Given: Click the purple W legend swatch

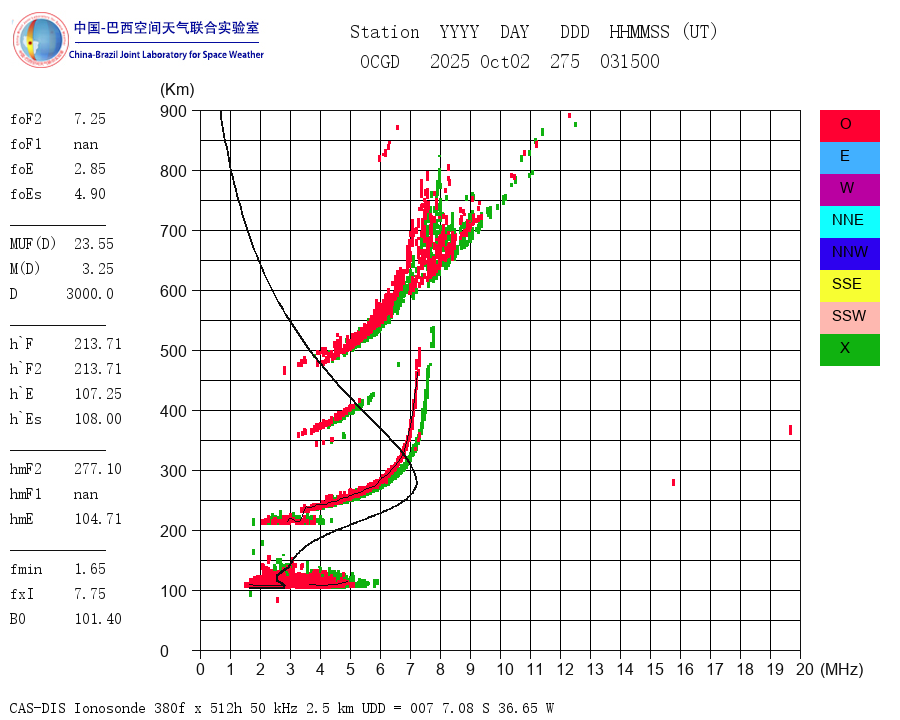Looking at the screenshot, I should coord(849,190).
